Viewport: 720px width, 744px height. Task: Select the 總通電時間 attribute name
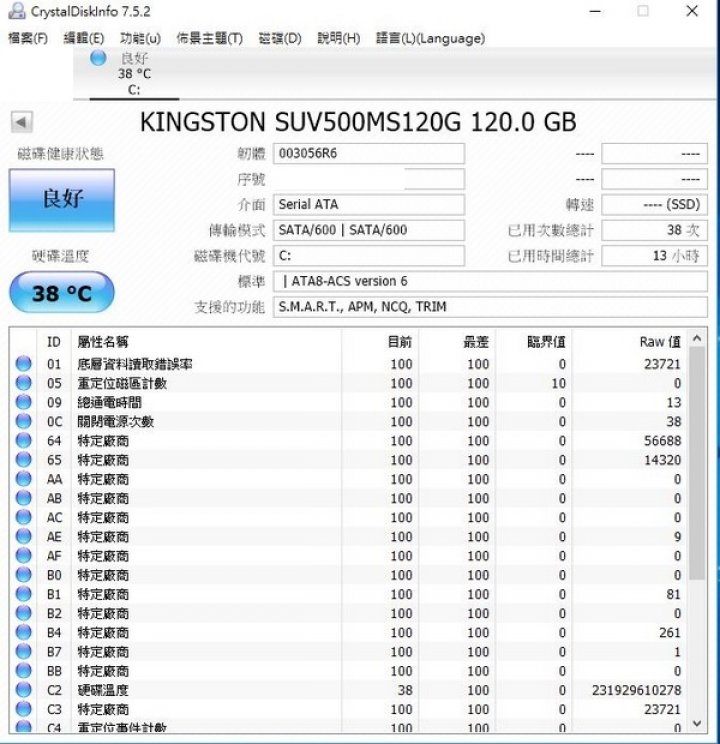pyautogui.click(x=109, y=402)
